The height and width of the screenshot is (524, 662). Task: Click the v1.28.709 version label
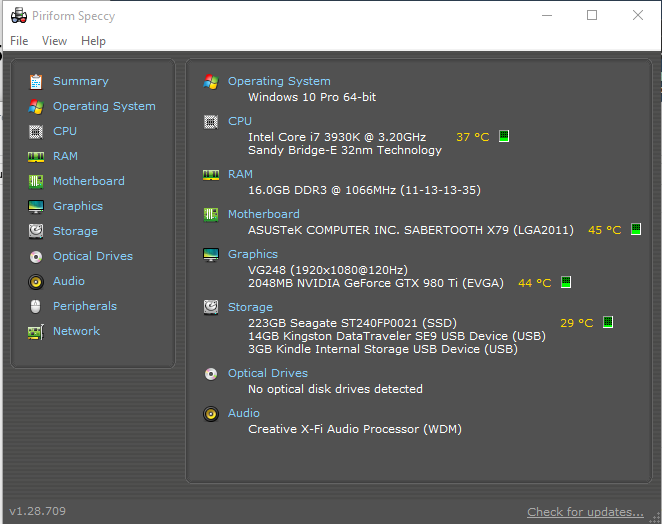[38, 511]
